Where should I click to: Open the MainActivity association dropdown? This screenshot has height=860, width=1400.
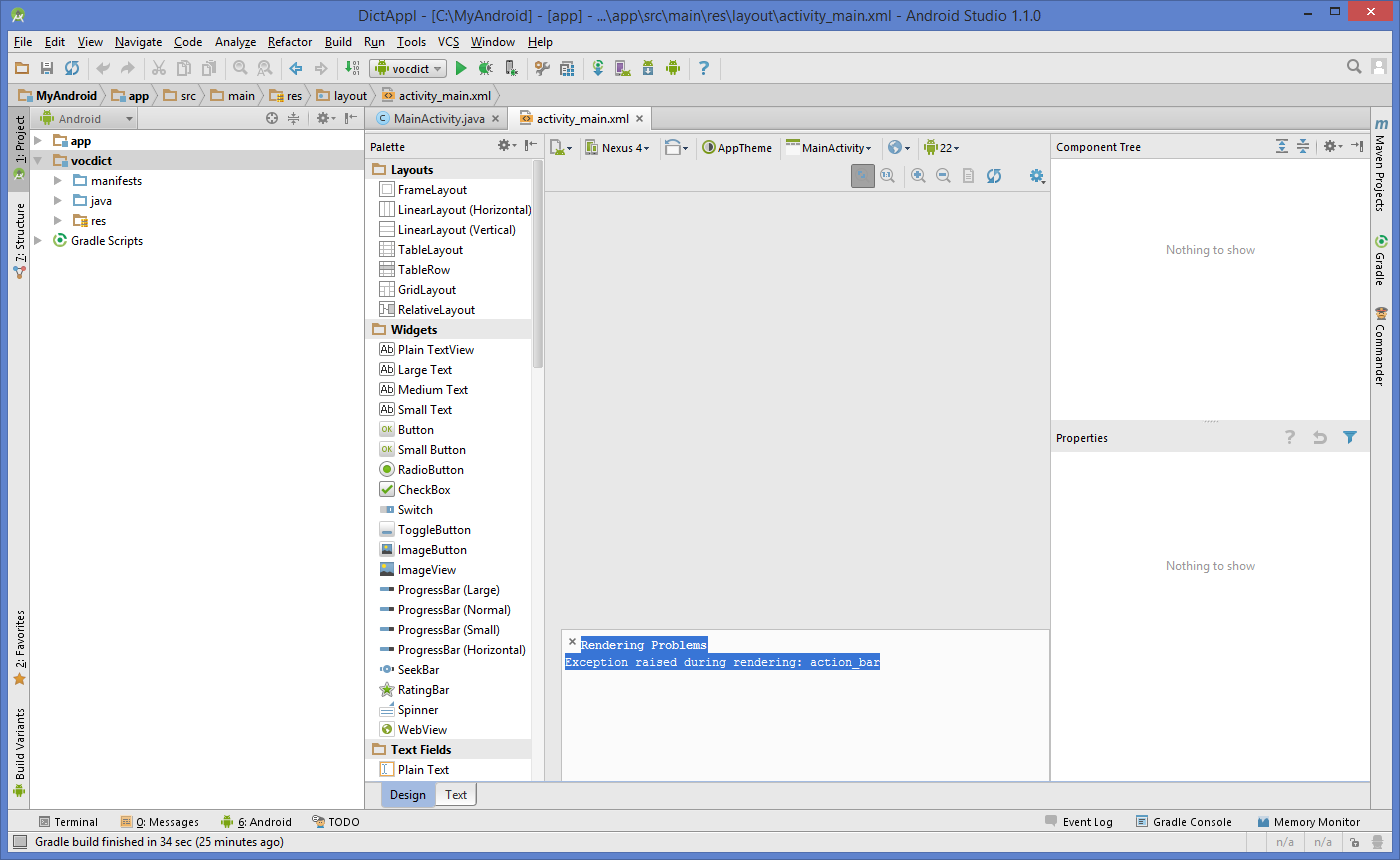[829, 147]
